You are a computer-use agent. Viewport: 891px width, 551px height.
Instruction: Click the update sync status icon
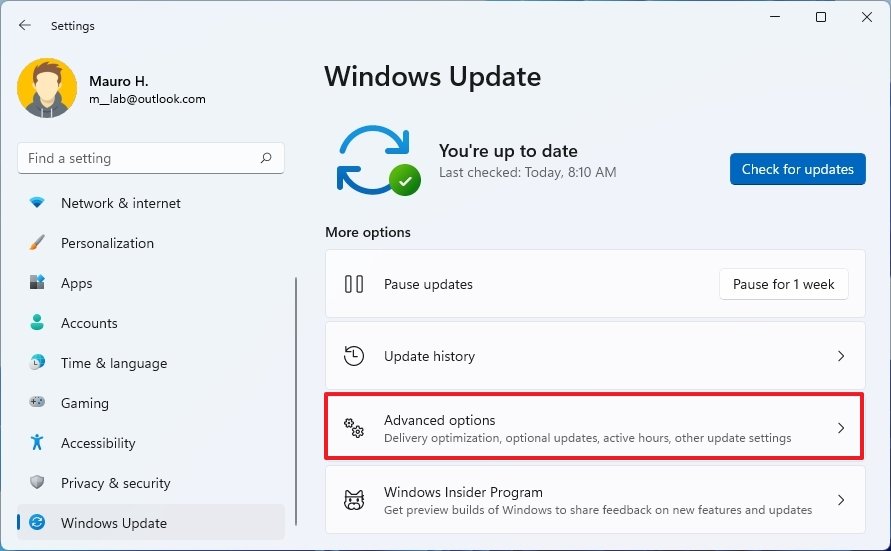coord(378,161)
